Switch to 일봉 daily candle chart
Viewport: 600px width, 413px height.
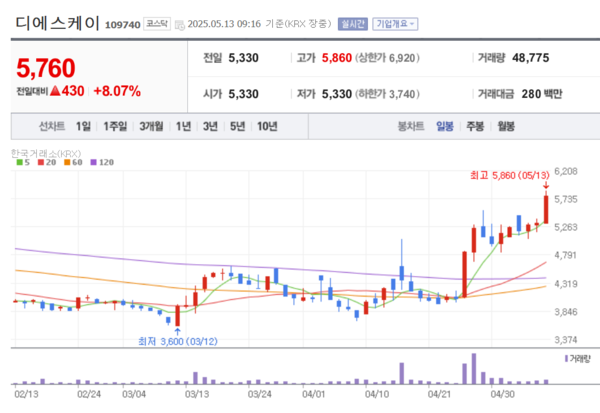(445, 126)
